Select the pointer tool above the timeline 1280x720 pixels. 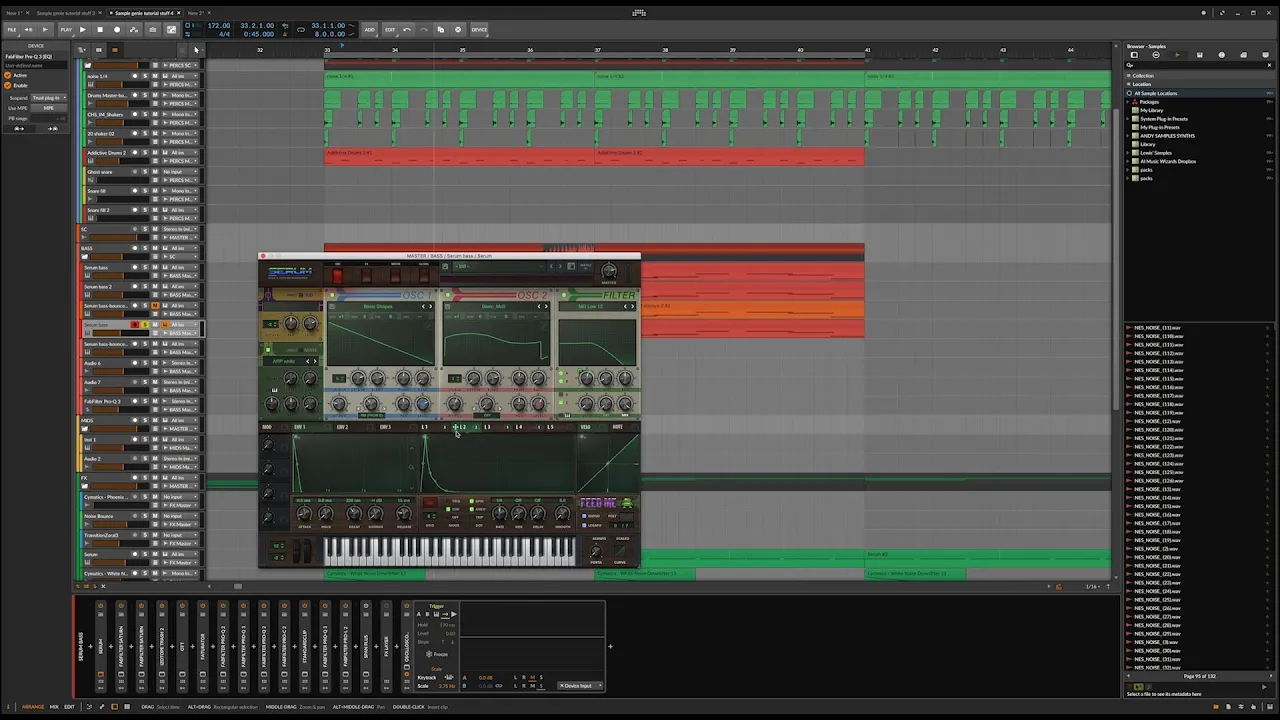point(196,50)
